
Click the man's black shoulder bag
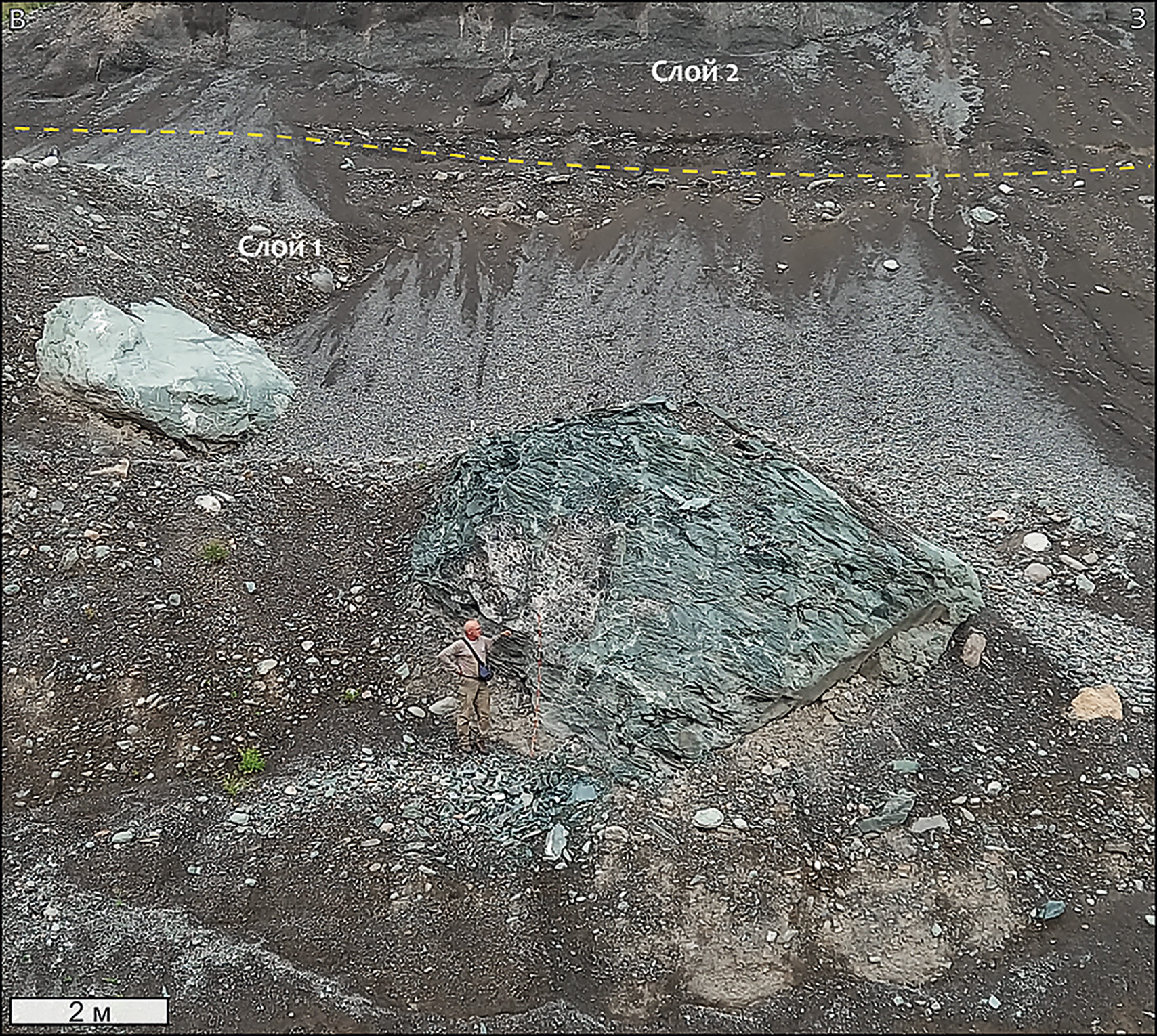[484, 670]
